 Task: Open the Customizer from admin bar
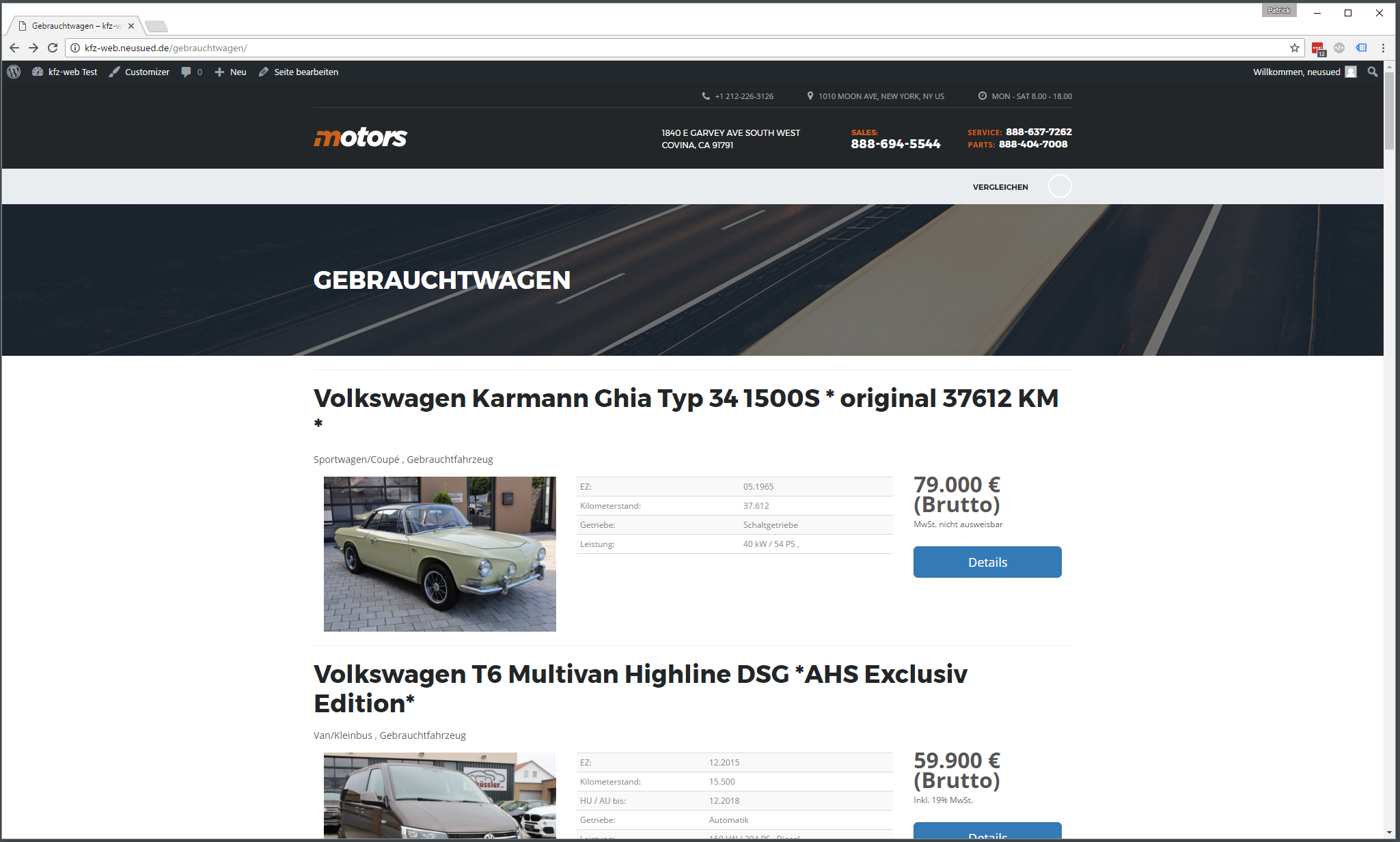coord(139,72)
